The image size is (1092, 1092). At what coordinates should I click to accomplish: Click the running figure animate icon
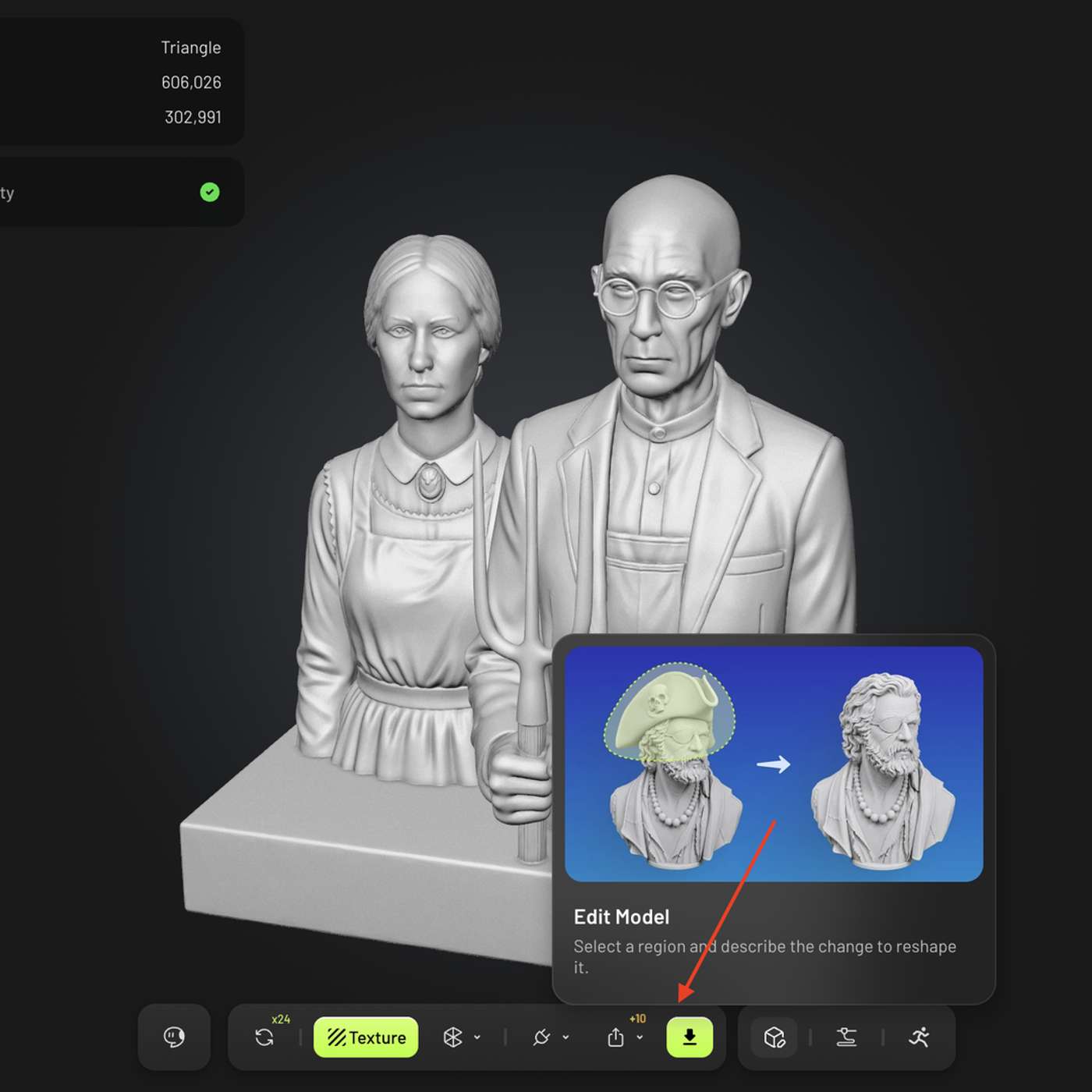(x=919, y=1037)
